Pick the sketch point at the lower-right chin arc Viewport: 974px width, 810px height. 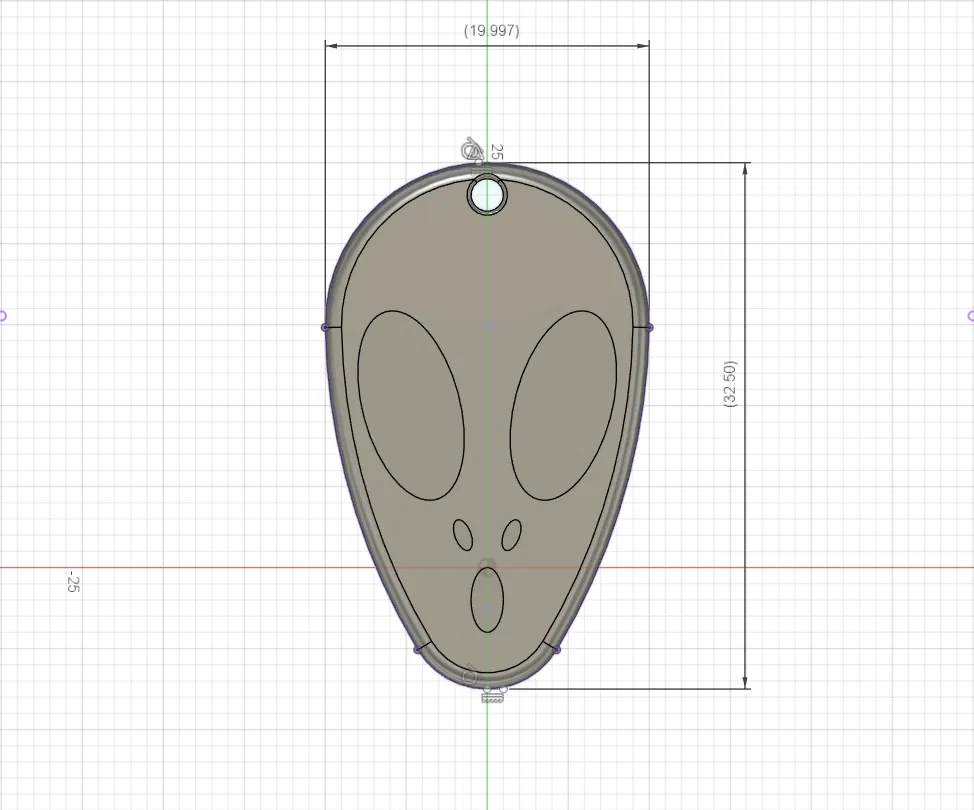[x=557, y=650]
